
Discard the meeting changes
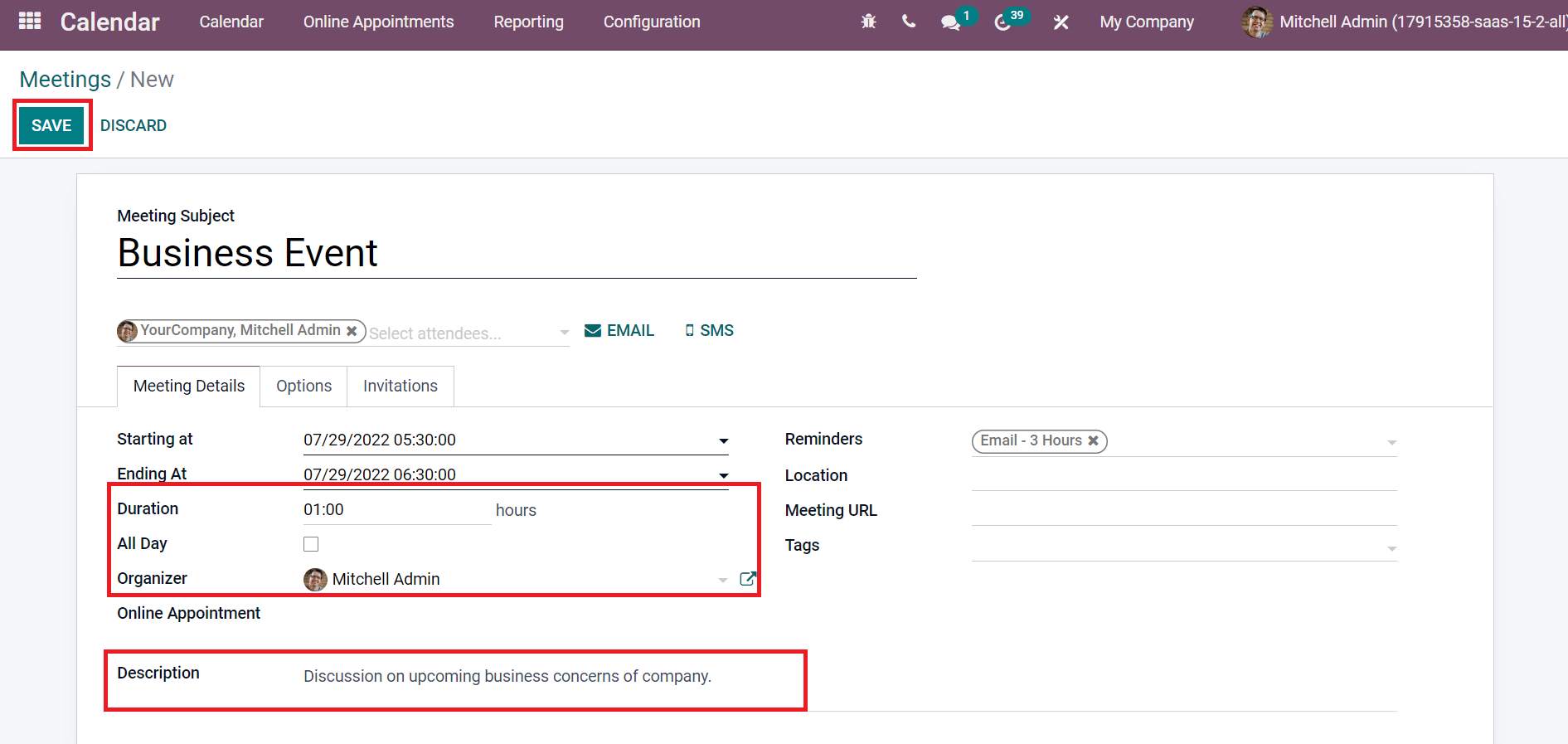[133, 125]
